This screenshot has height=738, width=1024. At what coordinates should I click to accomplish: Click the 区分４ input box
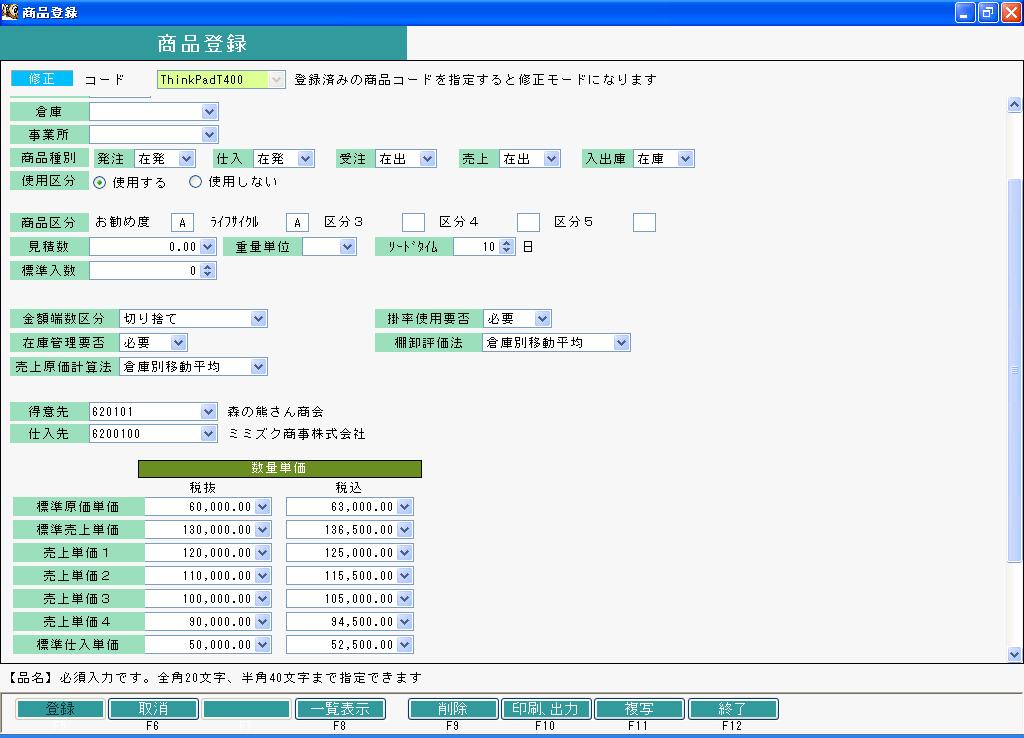point(528,223)
